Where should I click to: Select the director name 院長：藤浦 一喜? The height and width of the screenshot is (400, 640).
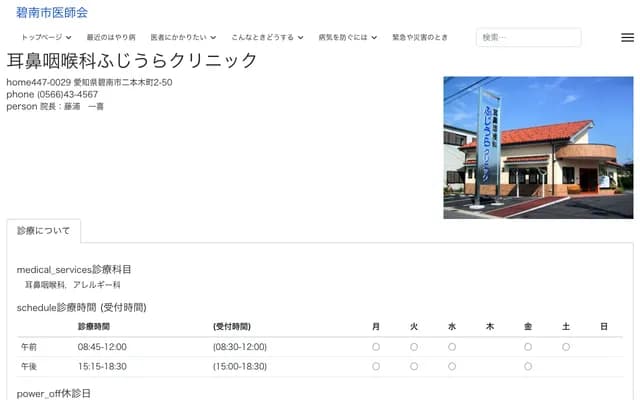72,107
